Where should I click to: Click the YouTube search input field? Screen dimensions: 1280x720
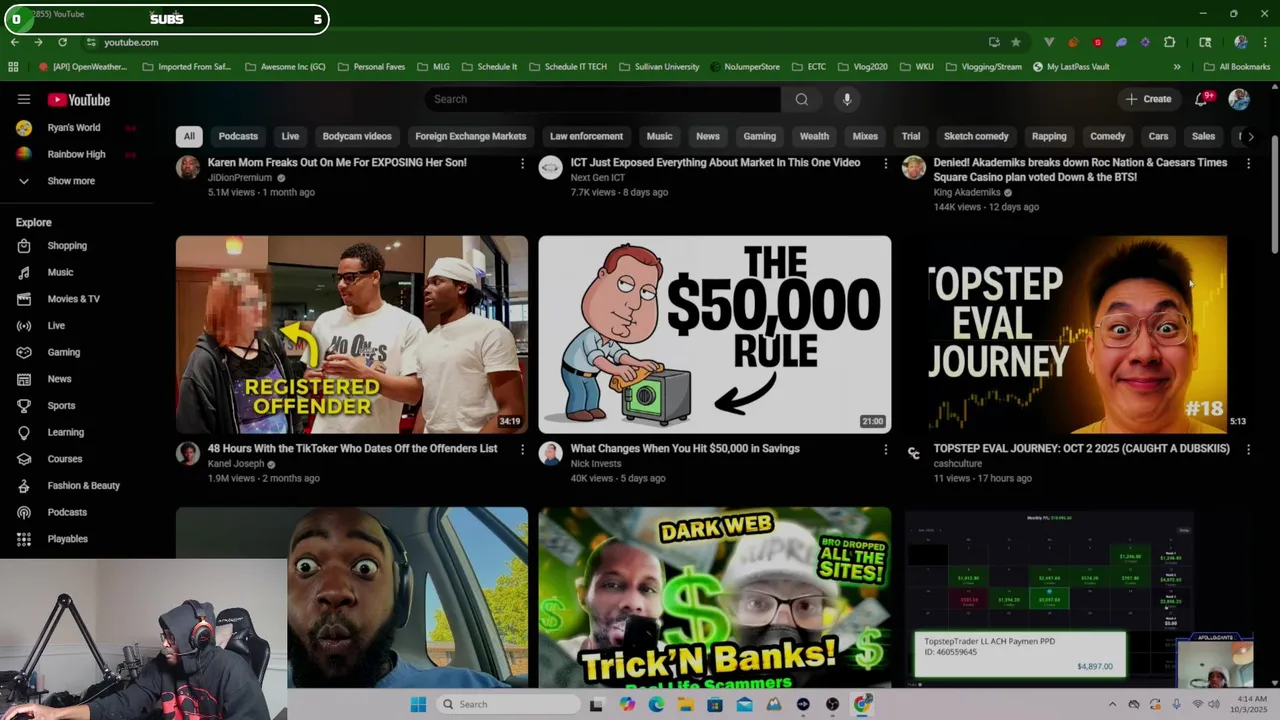click(602, 99)
